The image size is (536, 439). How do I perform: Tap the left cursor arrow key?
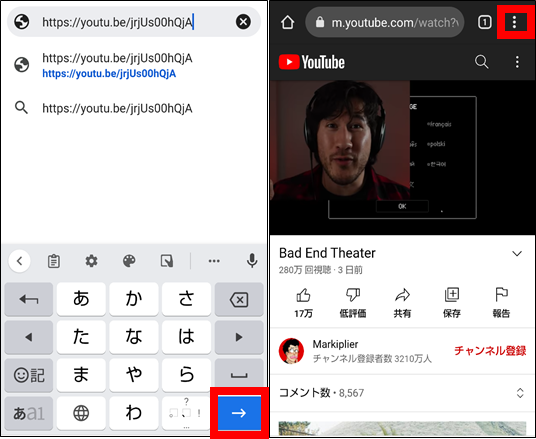(29, 337)
